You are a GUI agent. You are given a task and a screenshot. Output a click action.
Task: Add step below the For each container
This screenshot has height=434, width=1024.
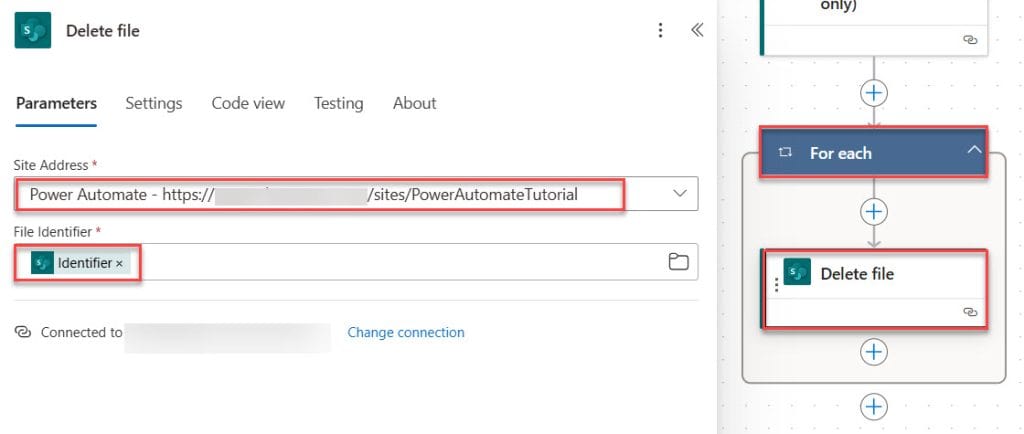pos(874,407)
